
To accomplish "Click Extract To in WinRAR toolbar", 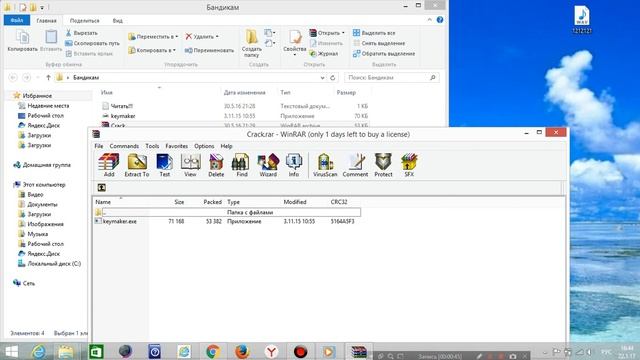I will pyautogui.click(x=137, y=165).
